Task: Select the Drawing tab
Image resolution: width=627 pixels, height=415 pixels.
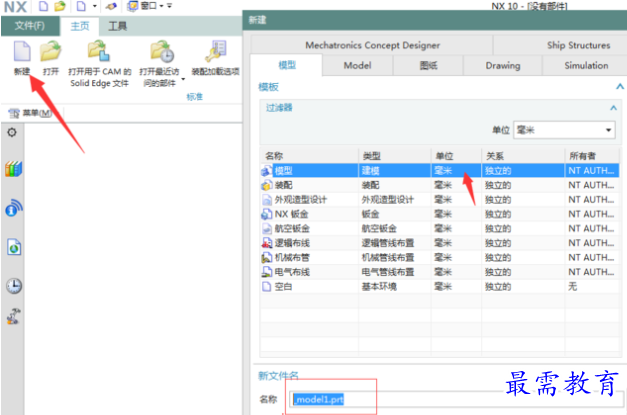Action: 503,65
